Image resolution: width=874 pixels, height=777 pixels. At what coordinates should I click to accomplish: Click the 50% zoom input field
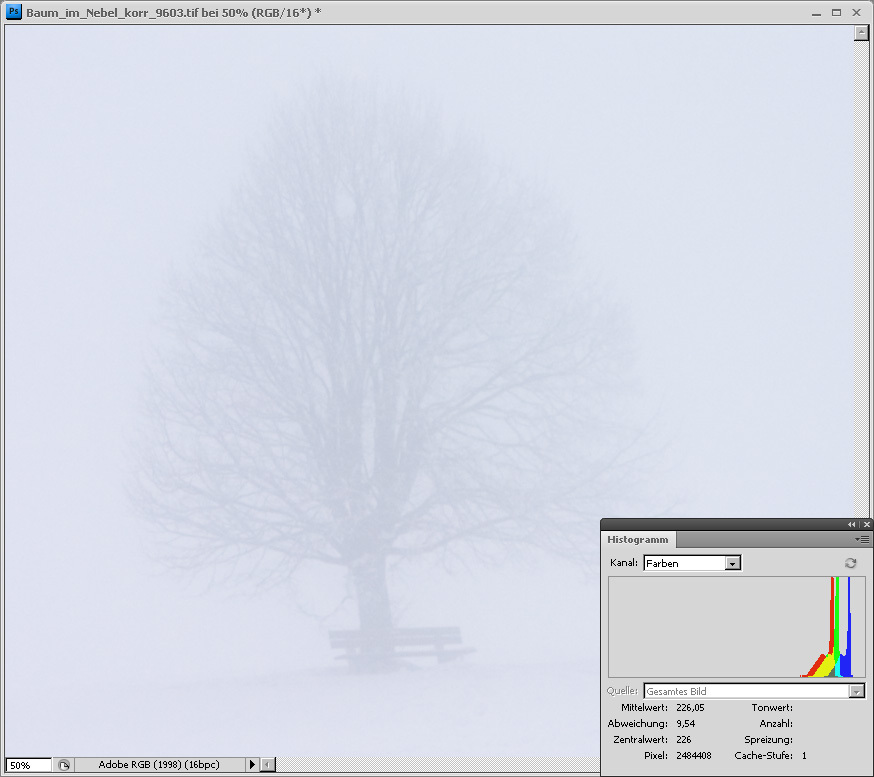point(29,765)
